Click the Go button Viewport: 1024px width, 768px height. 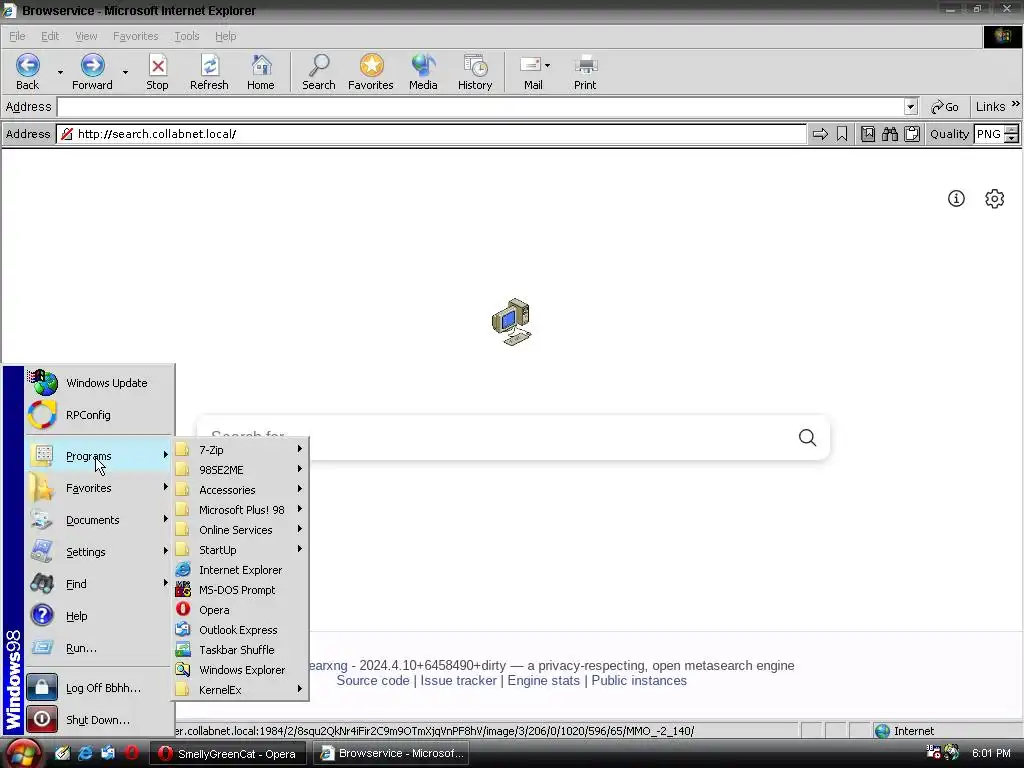(x=945, y=106)
